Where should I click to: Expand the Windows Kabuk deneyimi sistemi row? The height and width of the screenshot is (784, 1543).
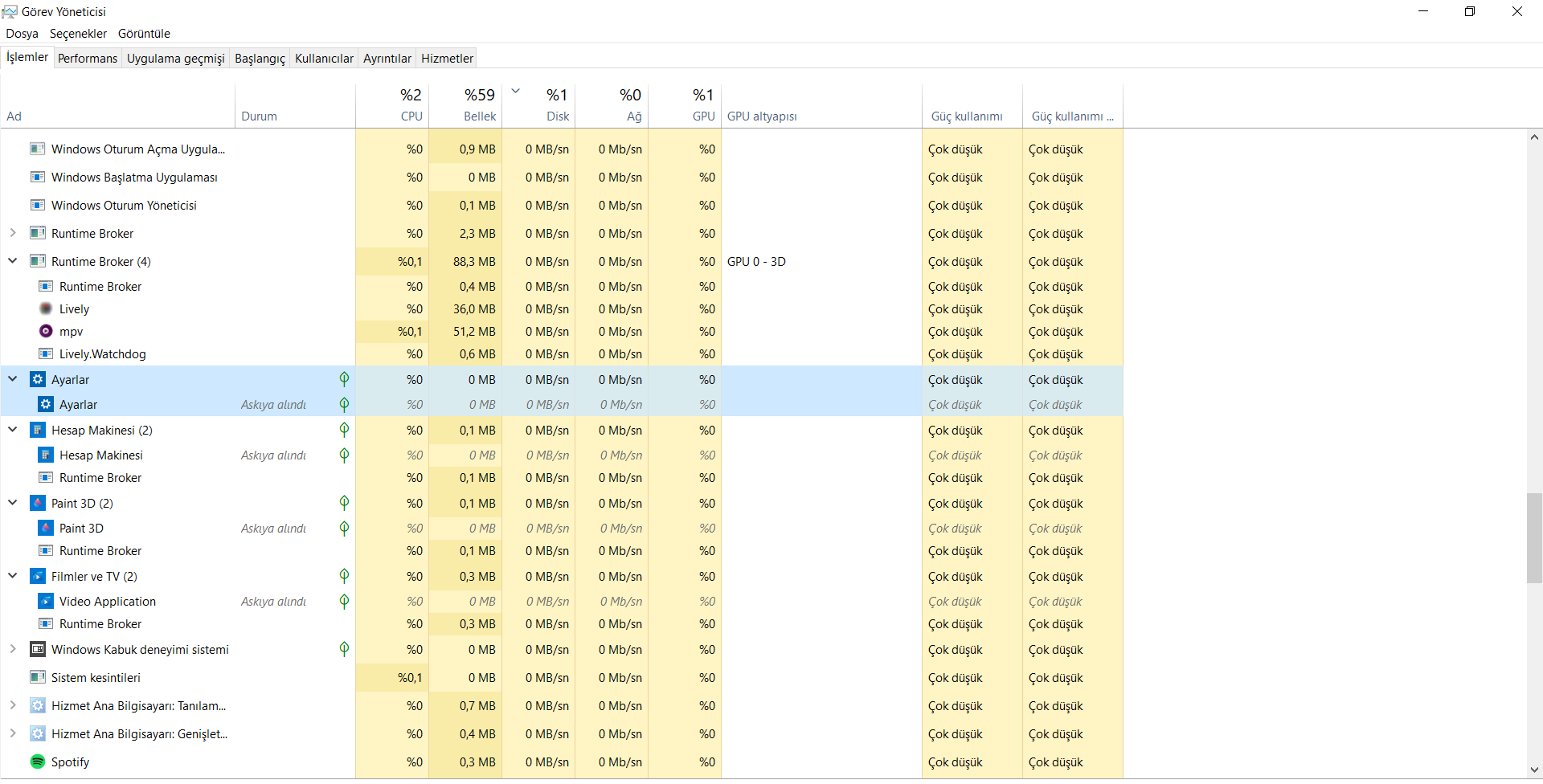[x=13, y=649]
